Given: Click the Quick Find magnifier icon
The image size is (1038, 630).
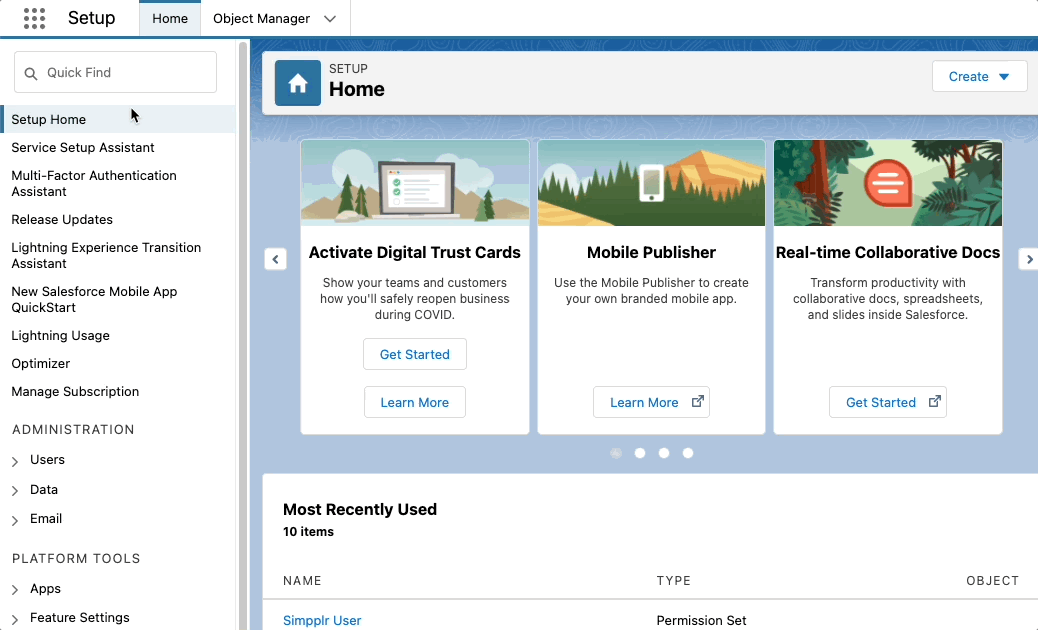Looking at the screenshot, I should click(30, 73).
